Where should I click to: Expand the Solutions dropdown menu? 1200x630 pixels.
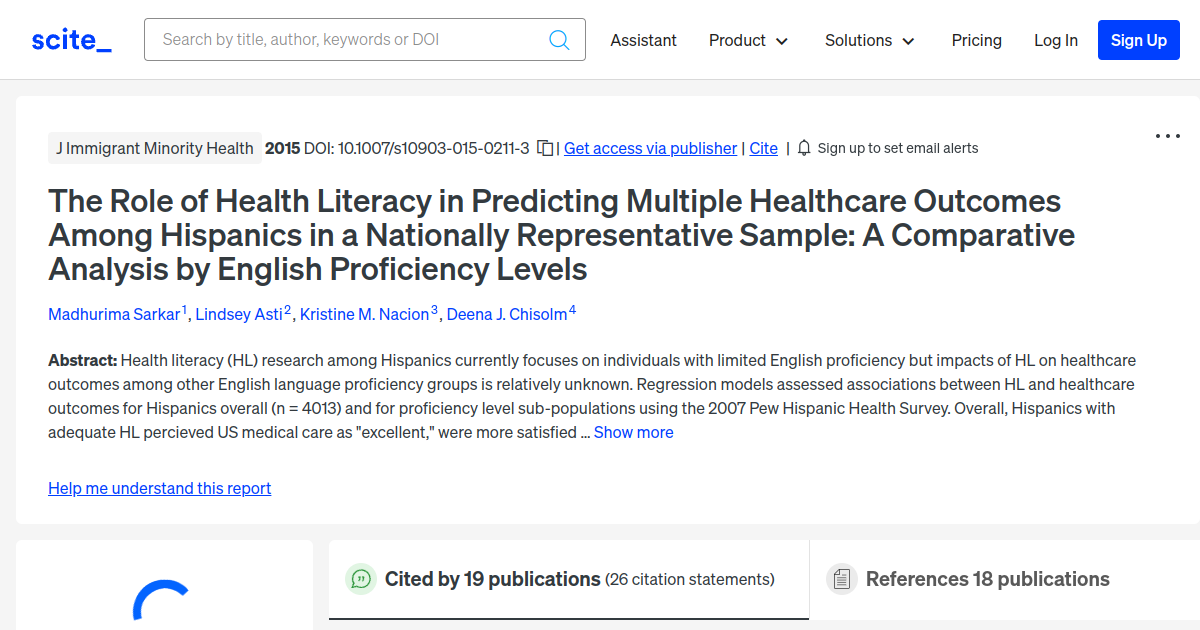869,41
